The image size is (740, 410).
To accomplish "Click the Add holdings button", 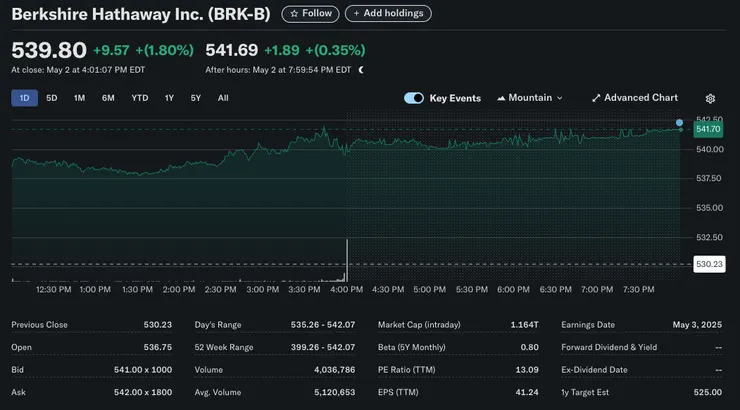I will click(x=388, y=14).
